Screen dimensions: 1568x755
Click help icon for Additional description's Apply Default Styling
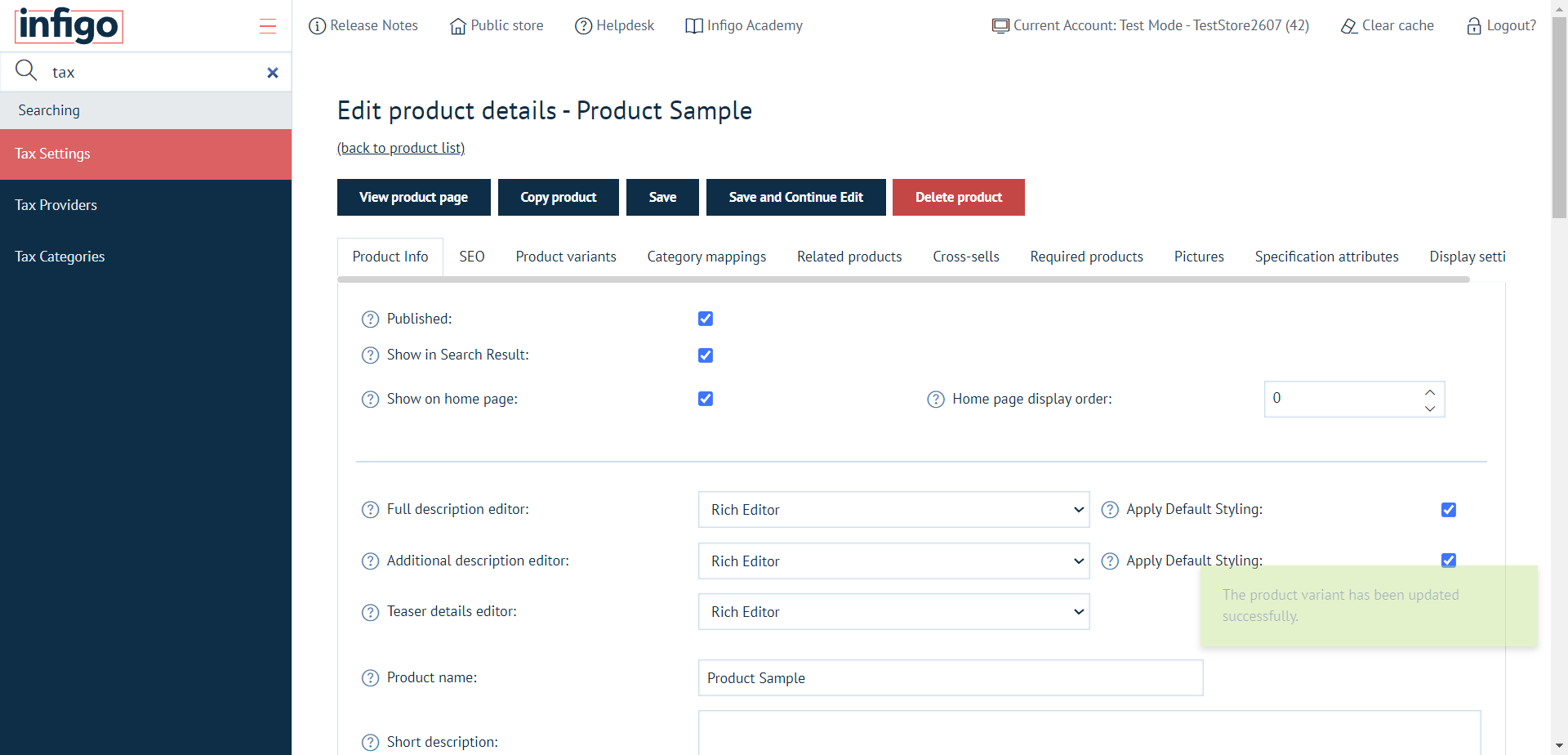[x=1110, y=561]
